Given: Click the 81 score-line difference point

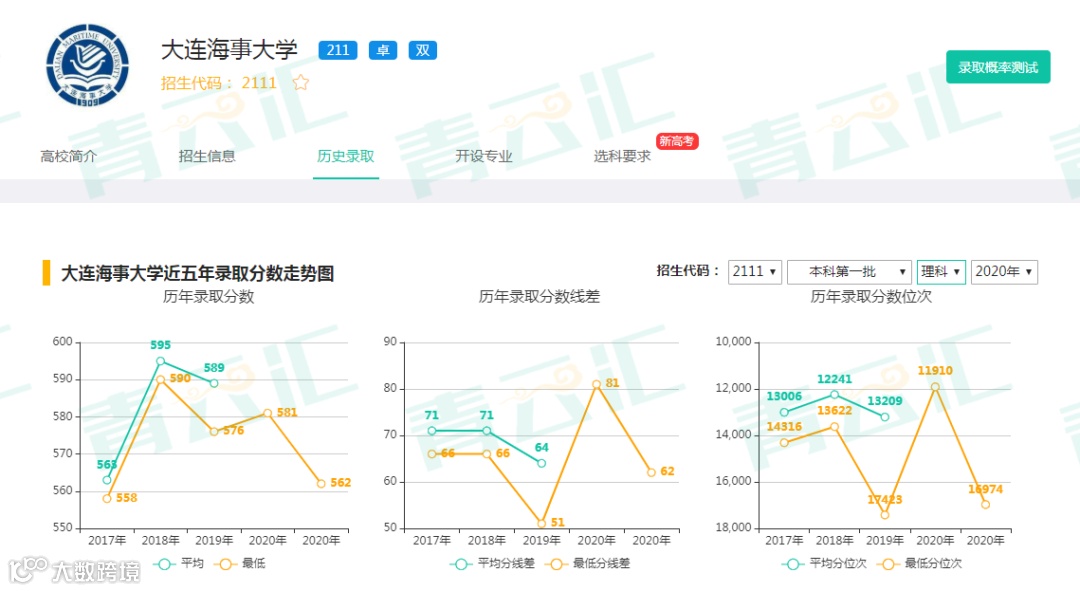Looking at the screenshot, I should (x=596, y=384).
